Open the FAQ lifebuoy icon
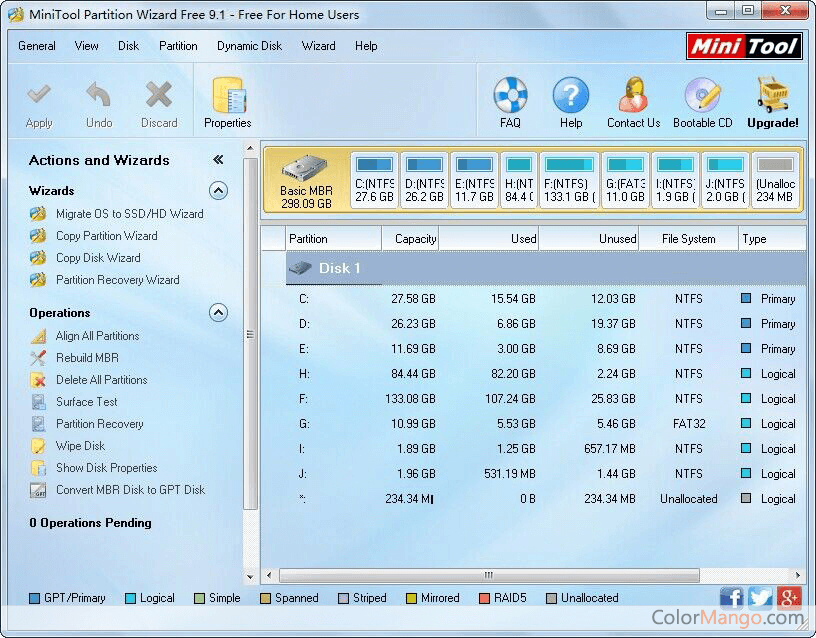 coord(510,97)
